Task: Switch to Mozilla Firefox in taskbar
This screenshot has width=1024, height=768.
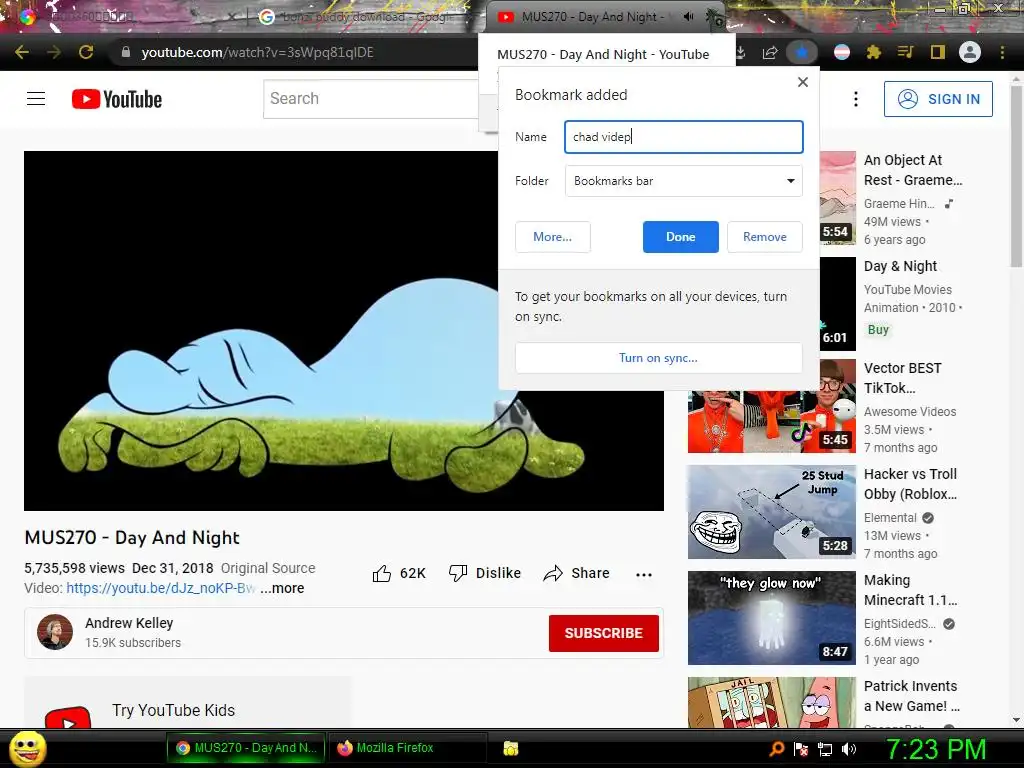Action: click(x=407, y=748)
